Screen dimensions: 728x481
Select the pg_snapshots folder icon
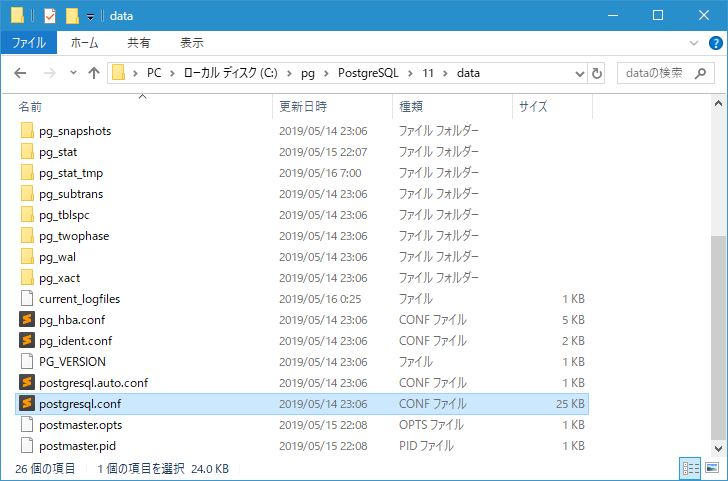(27, 130)
